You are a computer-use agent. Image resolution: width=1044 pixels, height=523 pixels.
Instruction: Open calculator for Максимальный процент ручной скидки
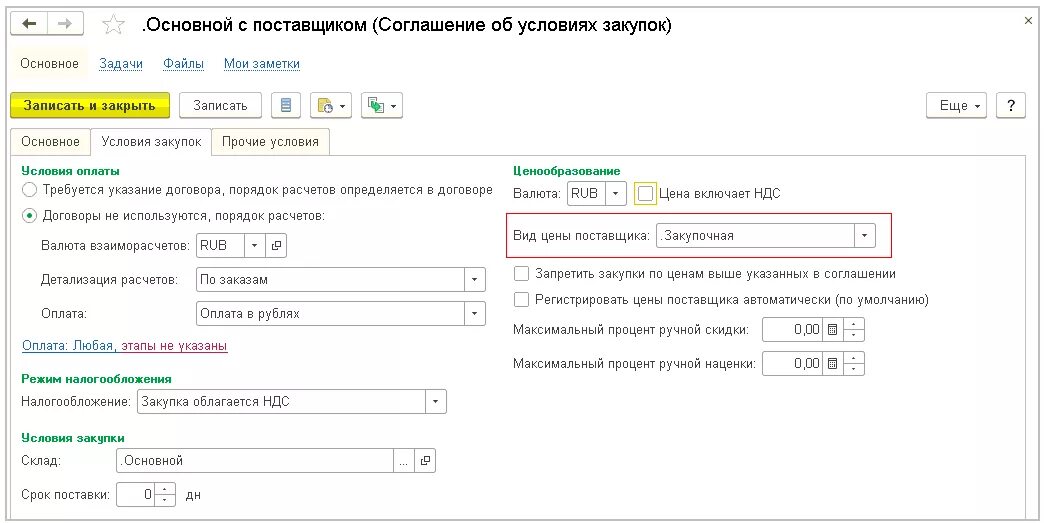point(832,329)
